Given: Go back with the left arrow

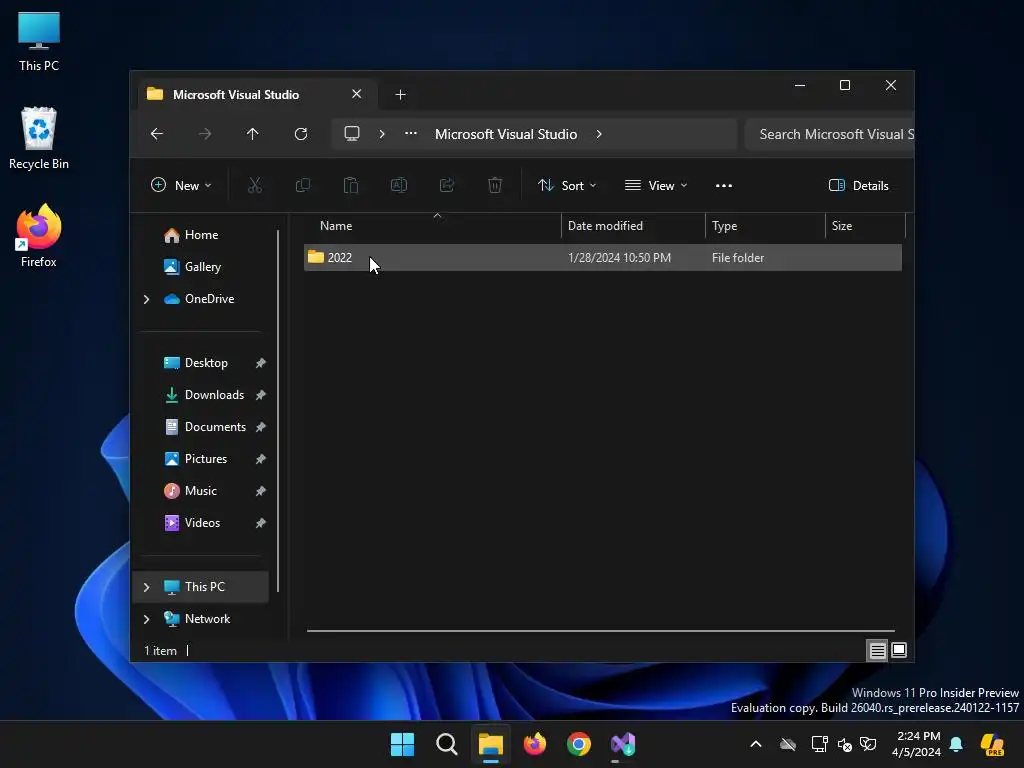Looking at the screenshot, I should click(x=157, y=134).
